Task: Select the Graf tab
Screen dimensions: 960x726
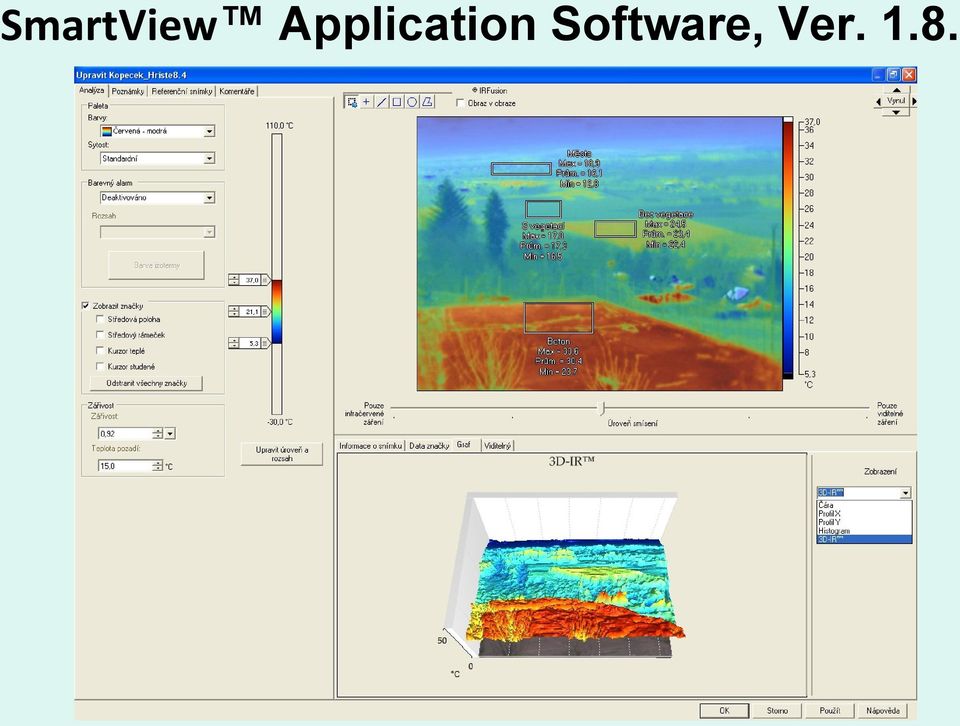Action: [464, 444]
